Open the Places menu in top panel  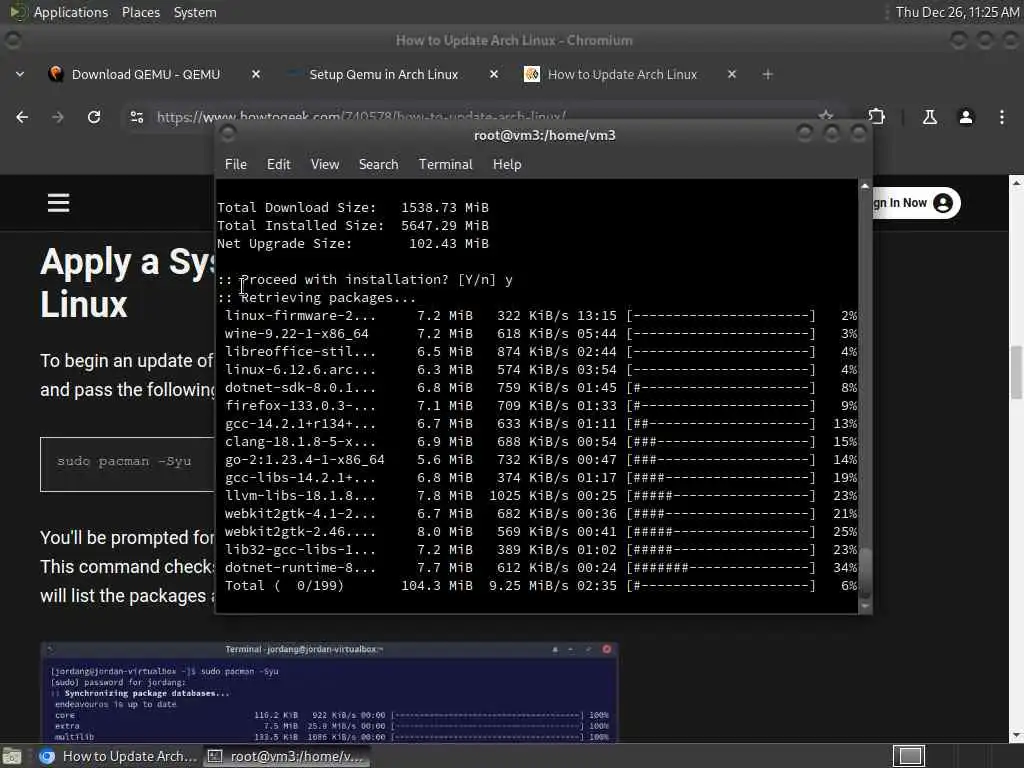[x=140, y=12]
